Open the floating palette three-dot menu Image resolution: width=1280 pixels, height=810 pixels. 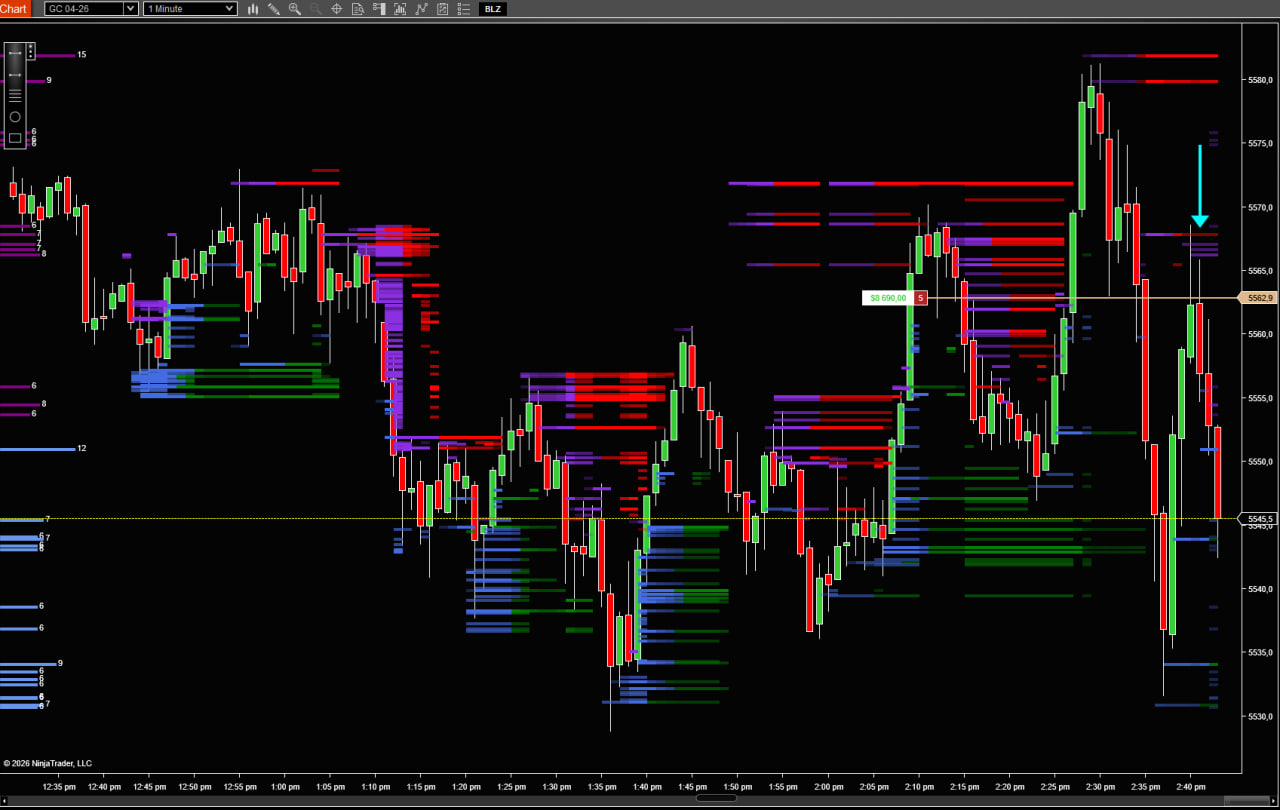31,50
